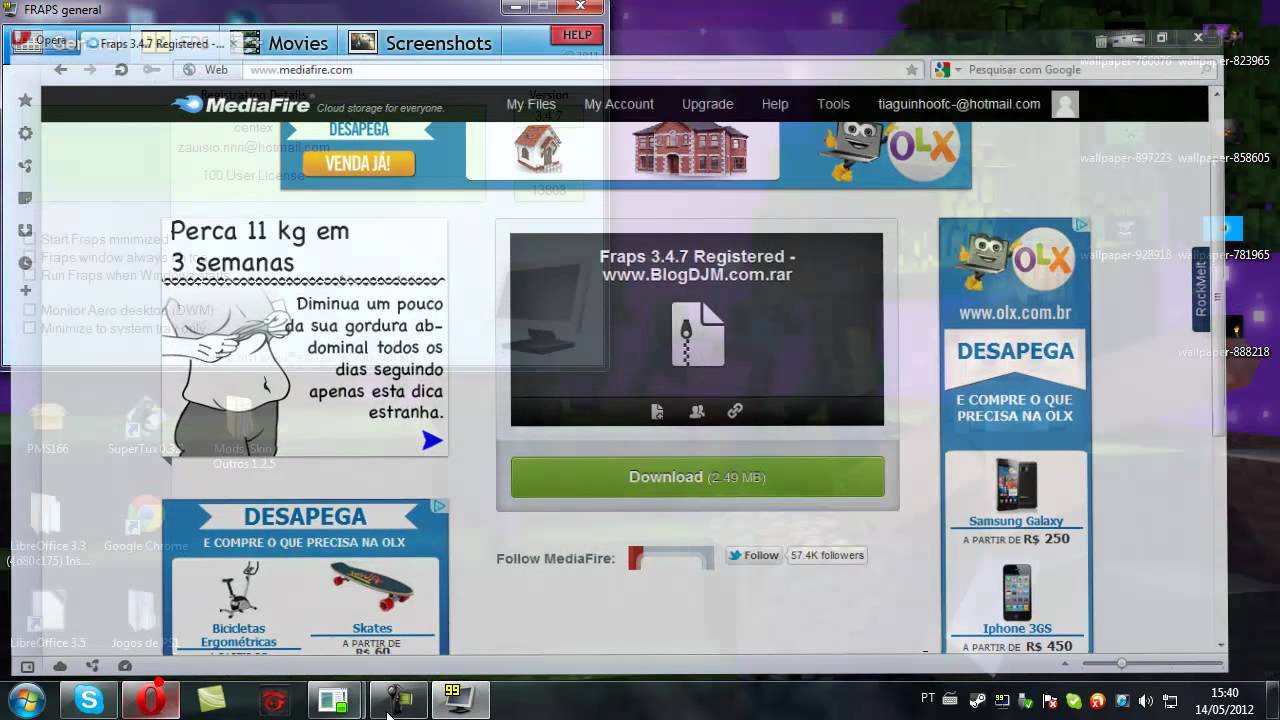Add a panel with the sidebar plus icon
1280x720 pixels.
26,291
